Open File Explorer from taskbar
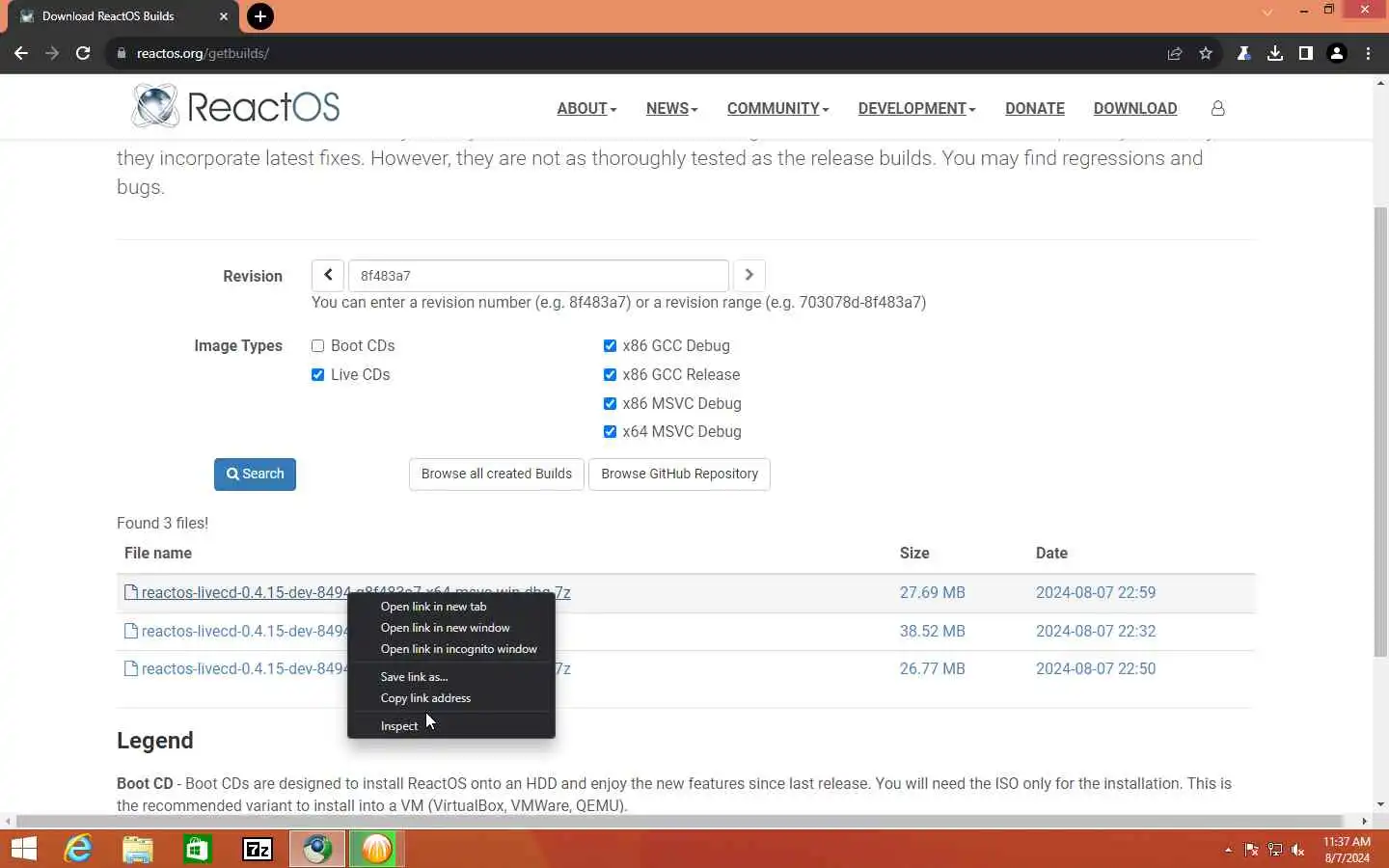This screenshot has width=1389, height=868. point(138,849)
